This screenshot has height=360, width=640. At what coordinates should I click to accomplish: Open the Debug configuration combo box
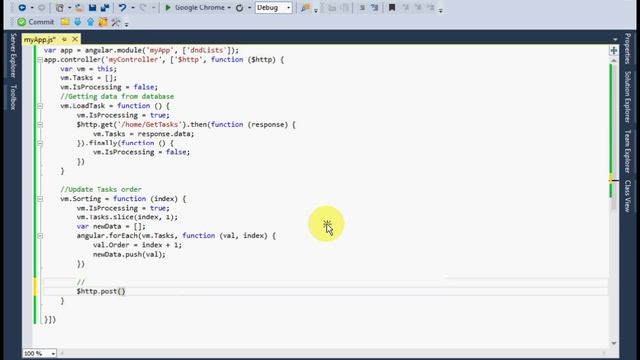click(x=273, y=7)
